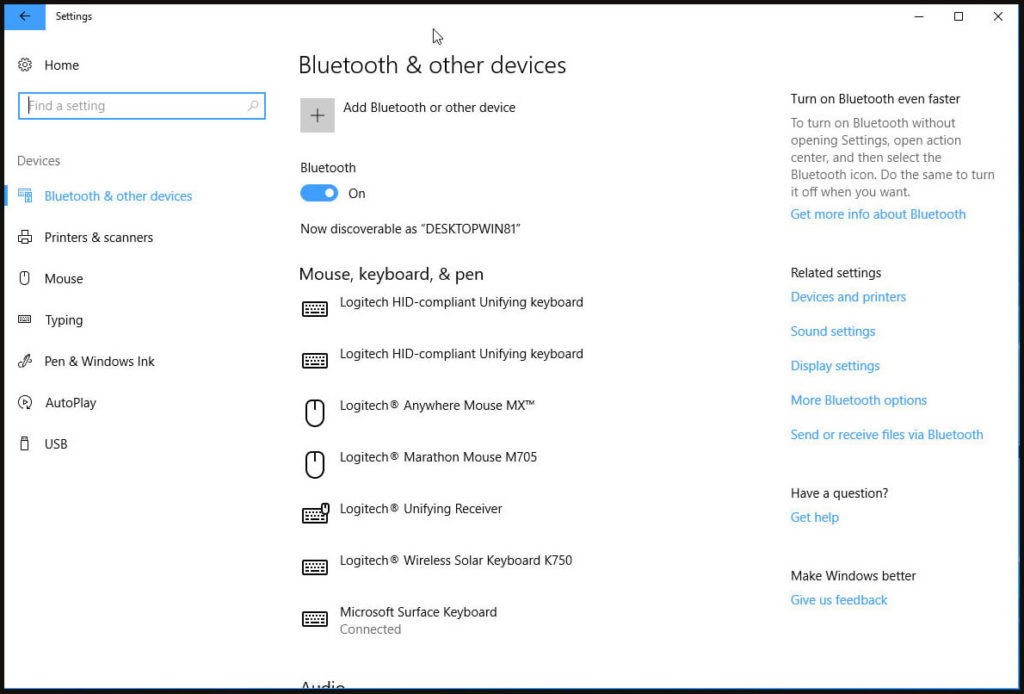Select Mouse in the sidebar
The image size is (1024, 694).
pyautogui.click(x=63, y=279)
